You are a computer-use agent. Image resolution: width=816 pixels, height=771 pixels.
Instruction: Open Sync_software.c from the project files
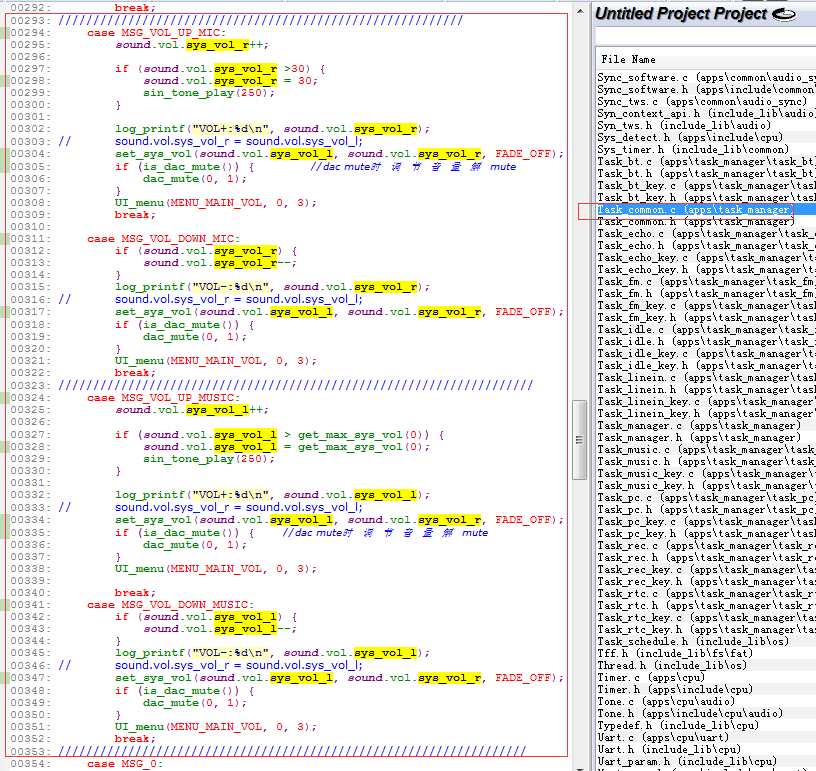[707, 78]
